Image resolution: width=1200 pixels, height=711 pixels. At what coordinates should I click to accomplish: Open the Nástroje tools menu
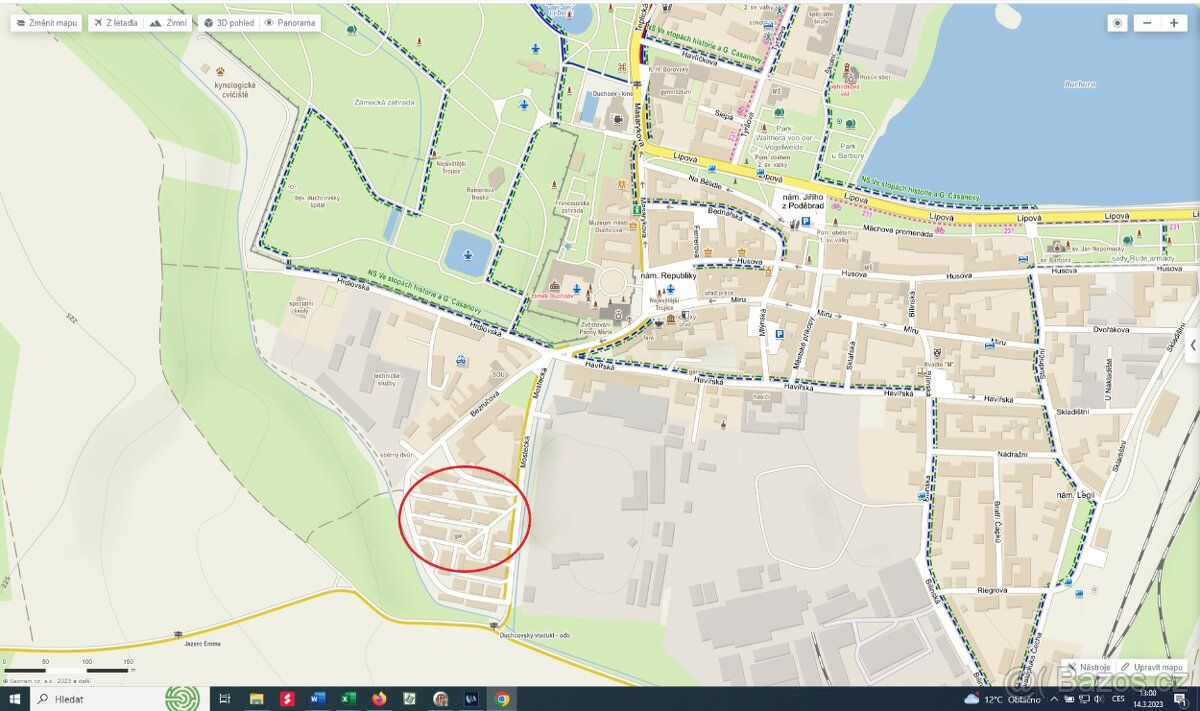pos(1089,667)
